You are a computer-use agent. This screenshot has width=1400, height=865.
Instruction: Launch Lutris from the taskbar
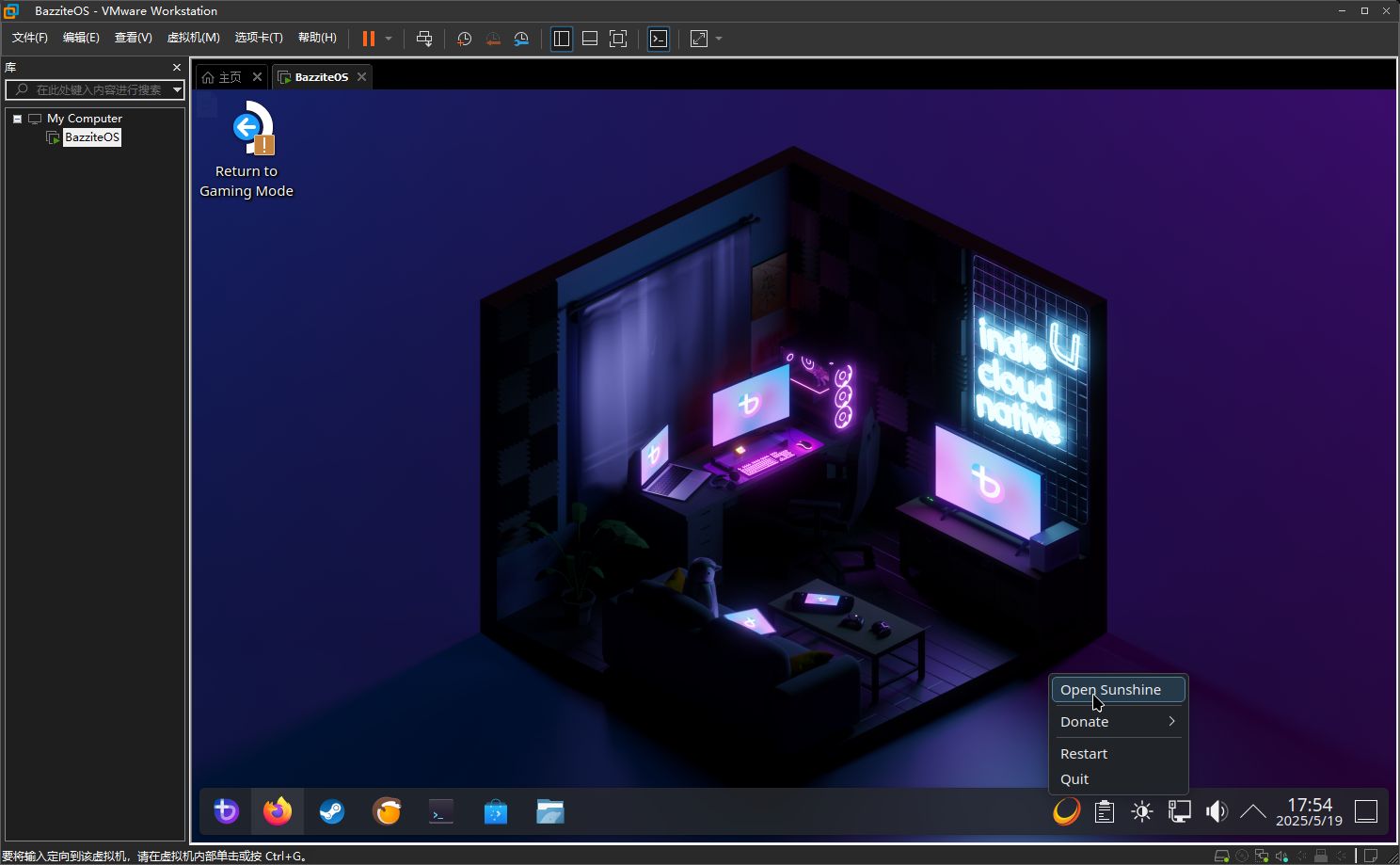[x=387, y=811]
